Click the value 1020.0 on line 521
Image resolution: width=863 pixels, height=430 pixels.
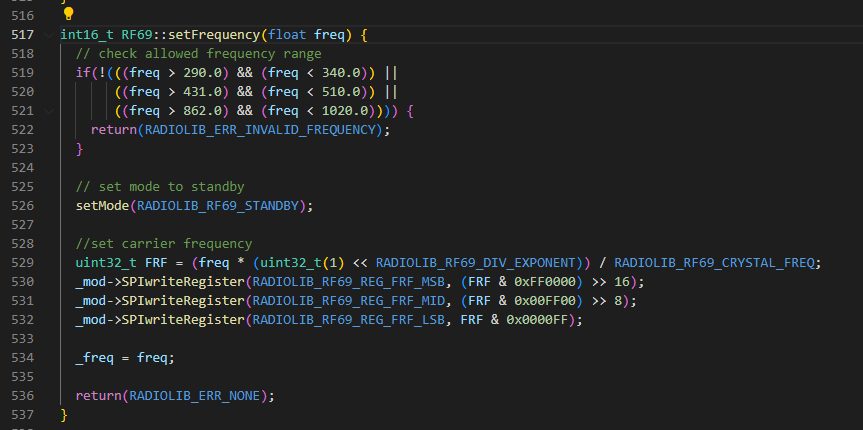[x=345, y=111]
